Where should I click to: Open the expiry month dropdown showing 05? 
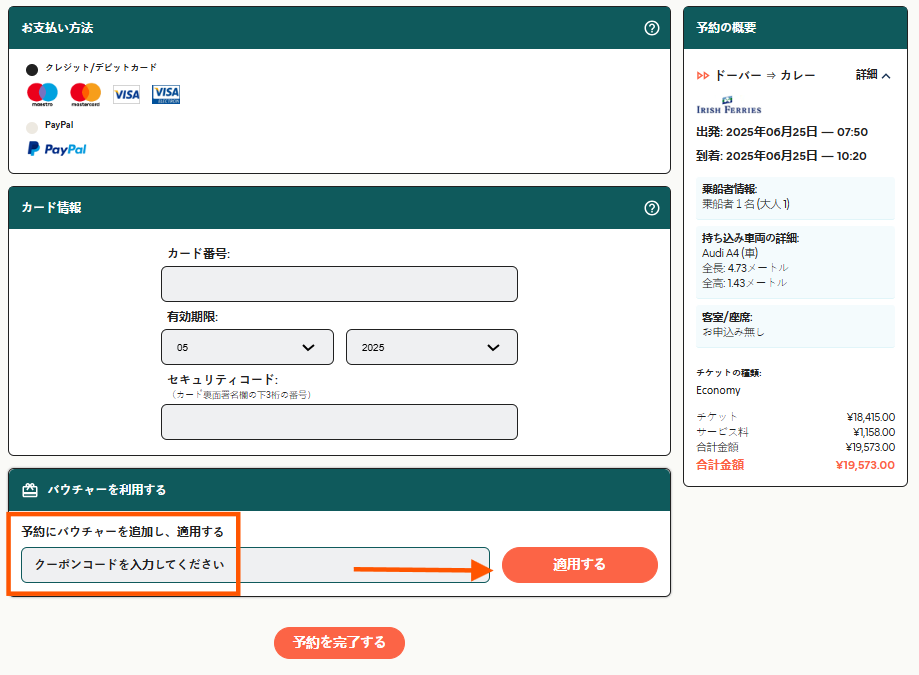pyautogui.click(x=247, y=347)
